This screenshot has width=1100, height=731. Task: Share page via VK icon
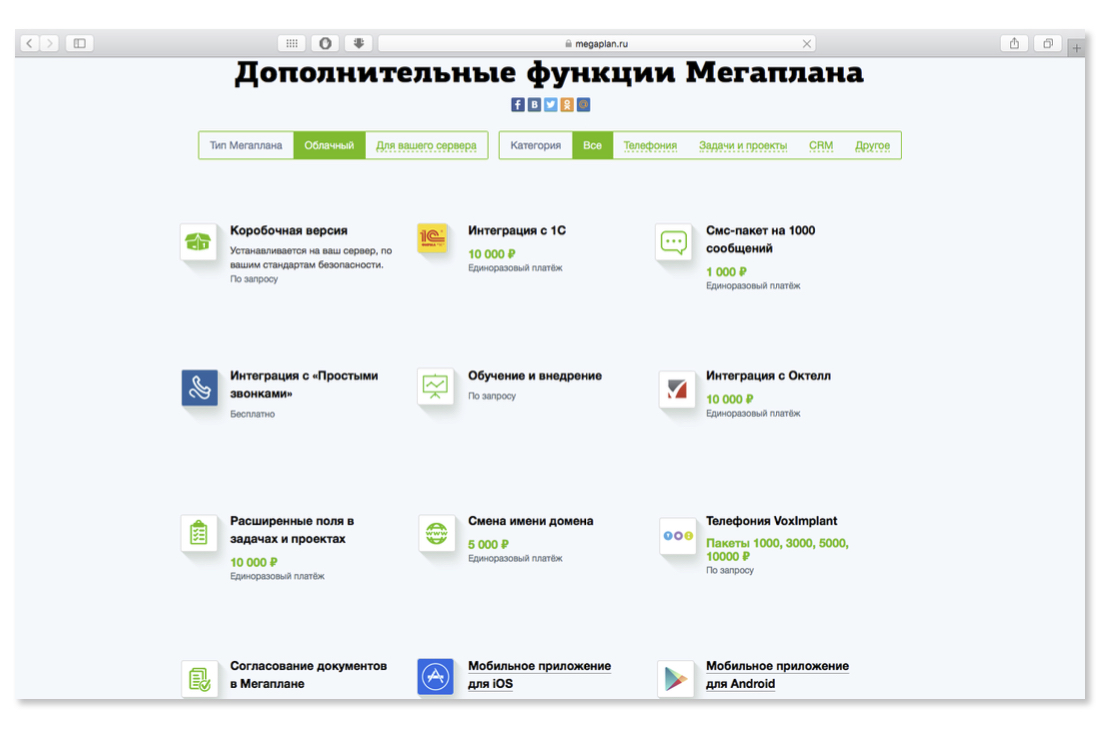tap(534, 105)
